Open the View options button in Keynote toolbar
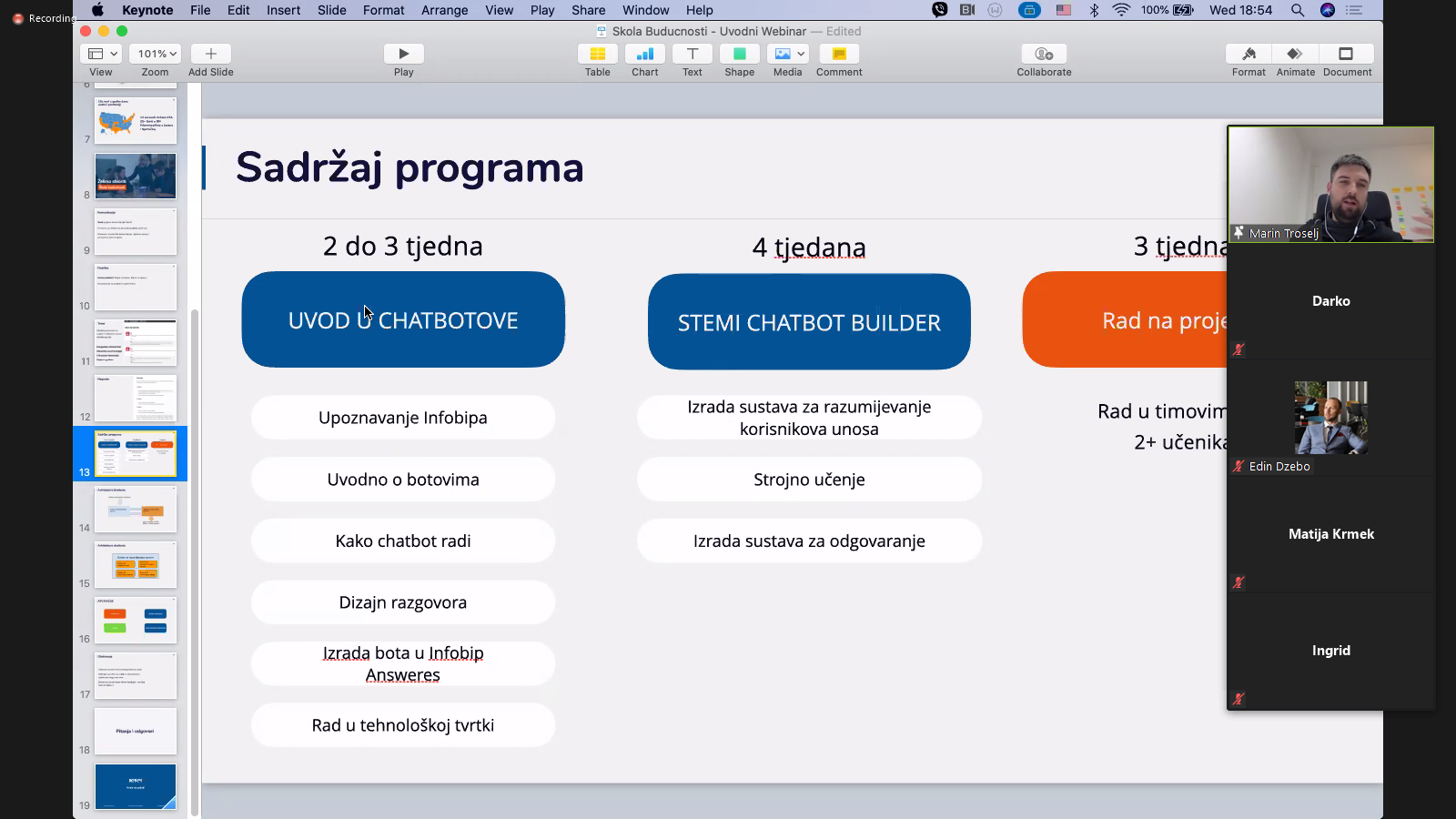1456x819 pixels. click(x=100, y=54)
